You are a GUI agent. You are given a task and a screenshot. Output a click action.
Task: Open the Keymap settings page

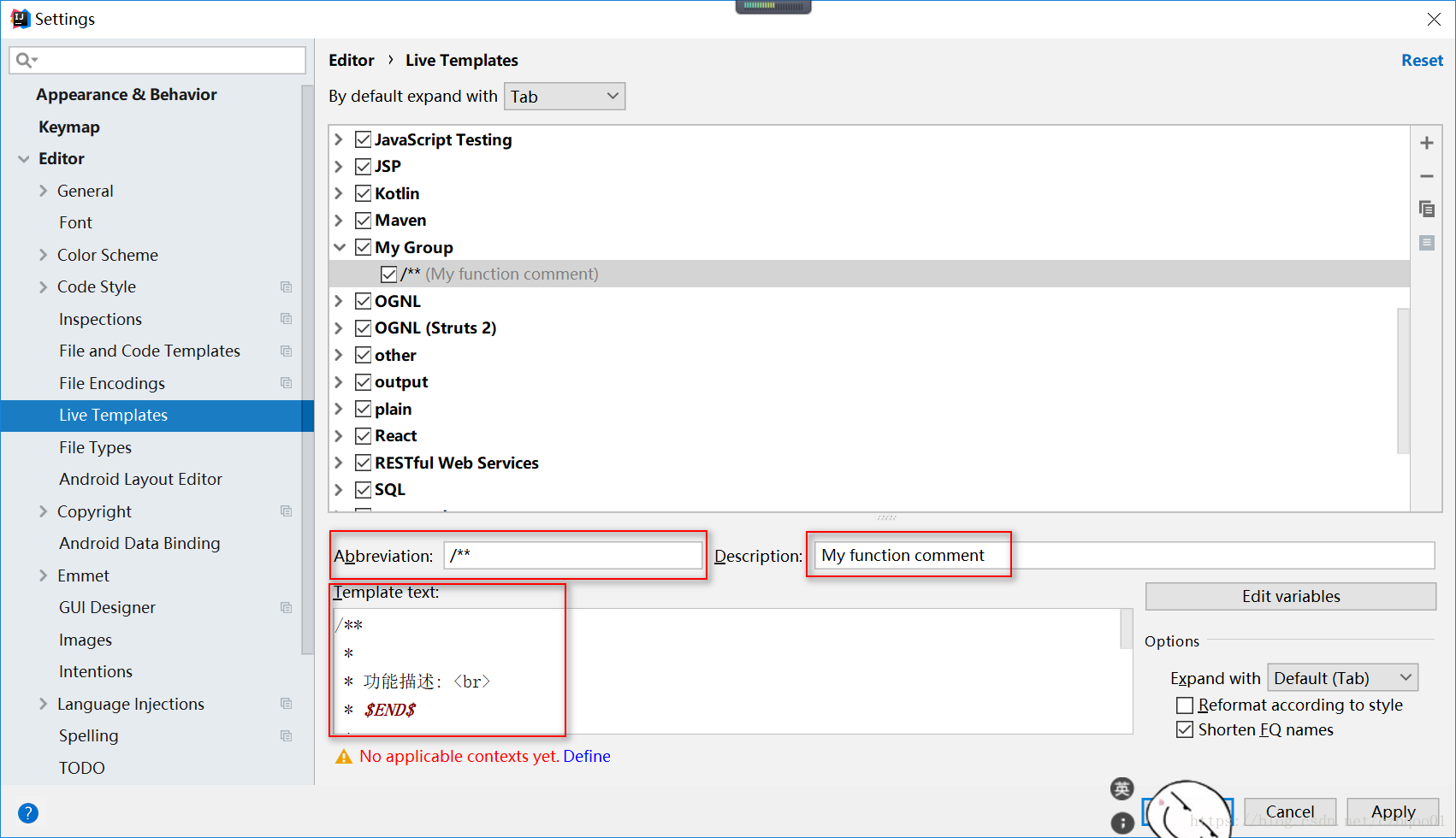click(x=69, y=127)
